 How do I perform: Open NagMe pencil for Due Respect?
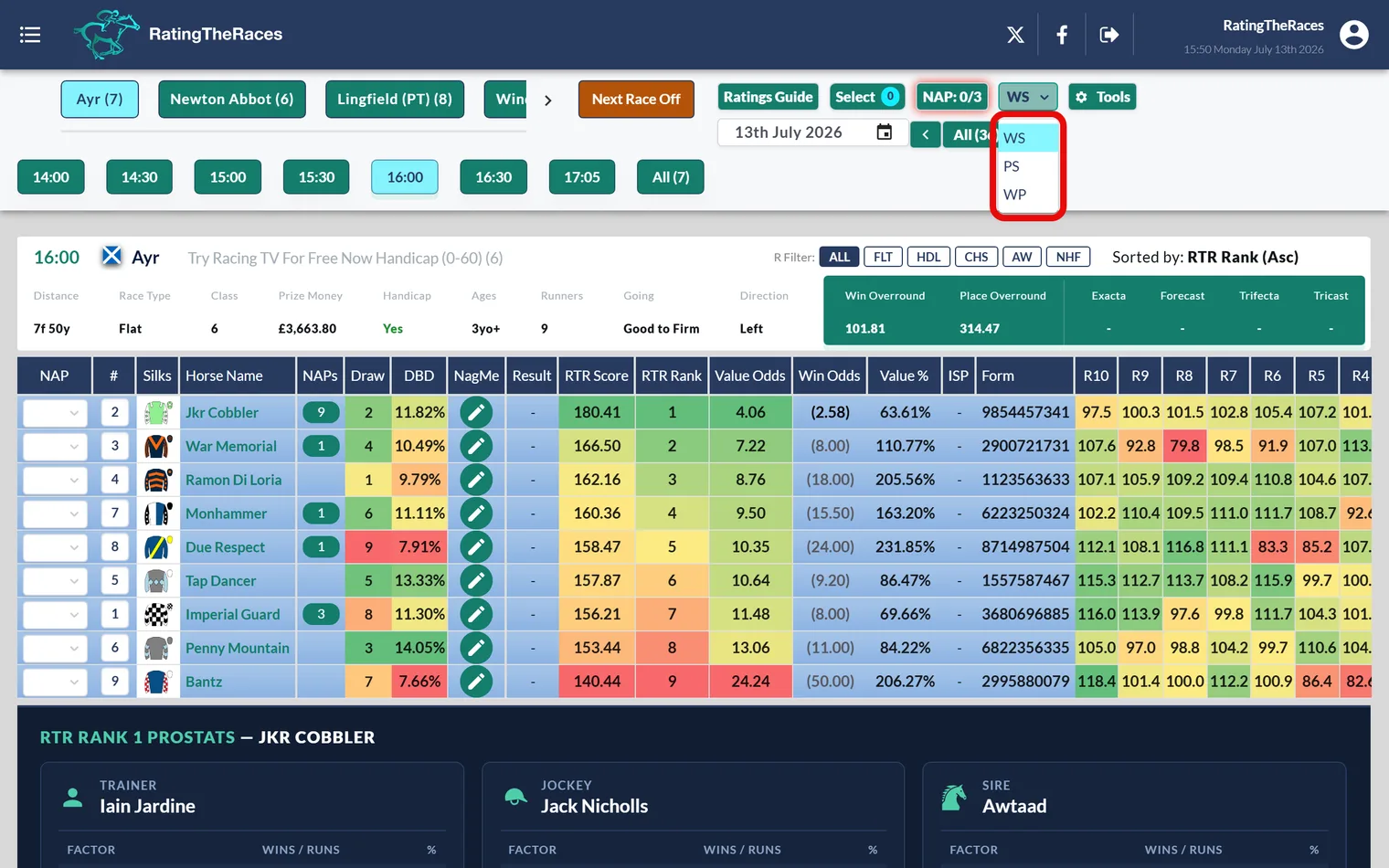[476, 547]
